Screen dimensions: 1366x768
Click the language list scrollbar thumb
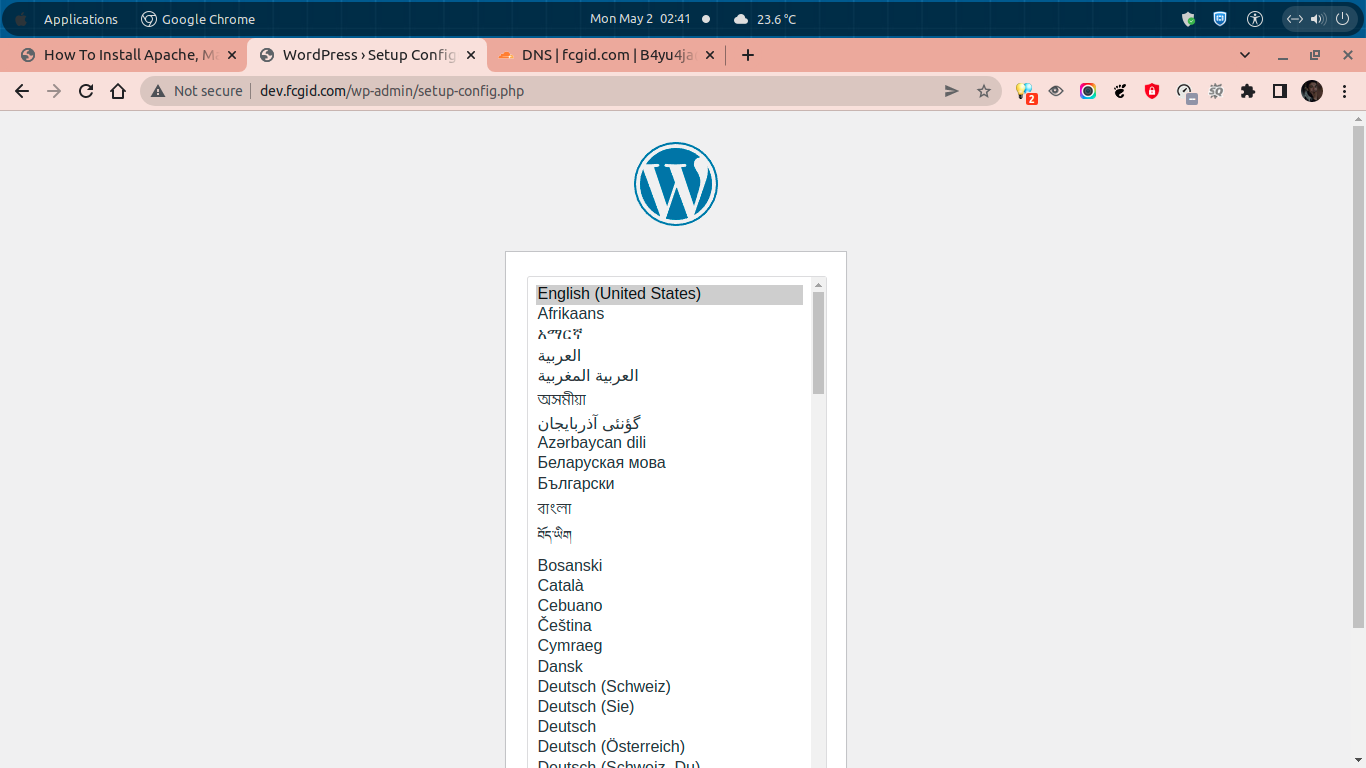point(819,343)
